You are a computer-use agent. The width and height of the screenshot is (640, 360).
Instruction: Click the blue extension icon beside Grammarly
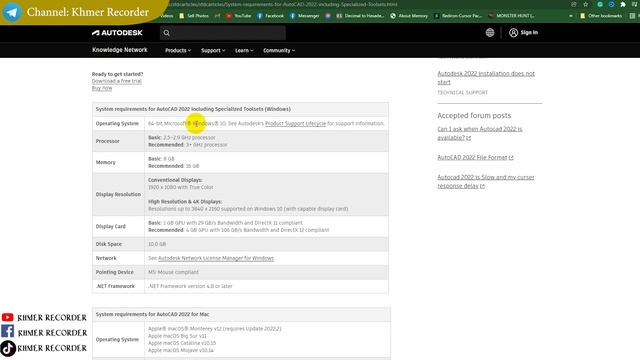pyautogui.click(x=611, y=4)
